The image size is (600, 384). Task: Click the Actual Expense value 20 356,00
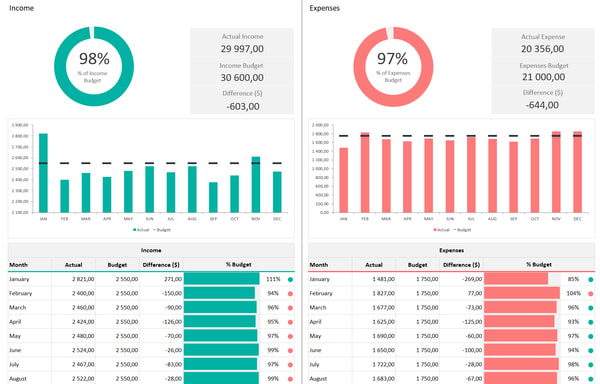pos(543,49)
